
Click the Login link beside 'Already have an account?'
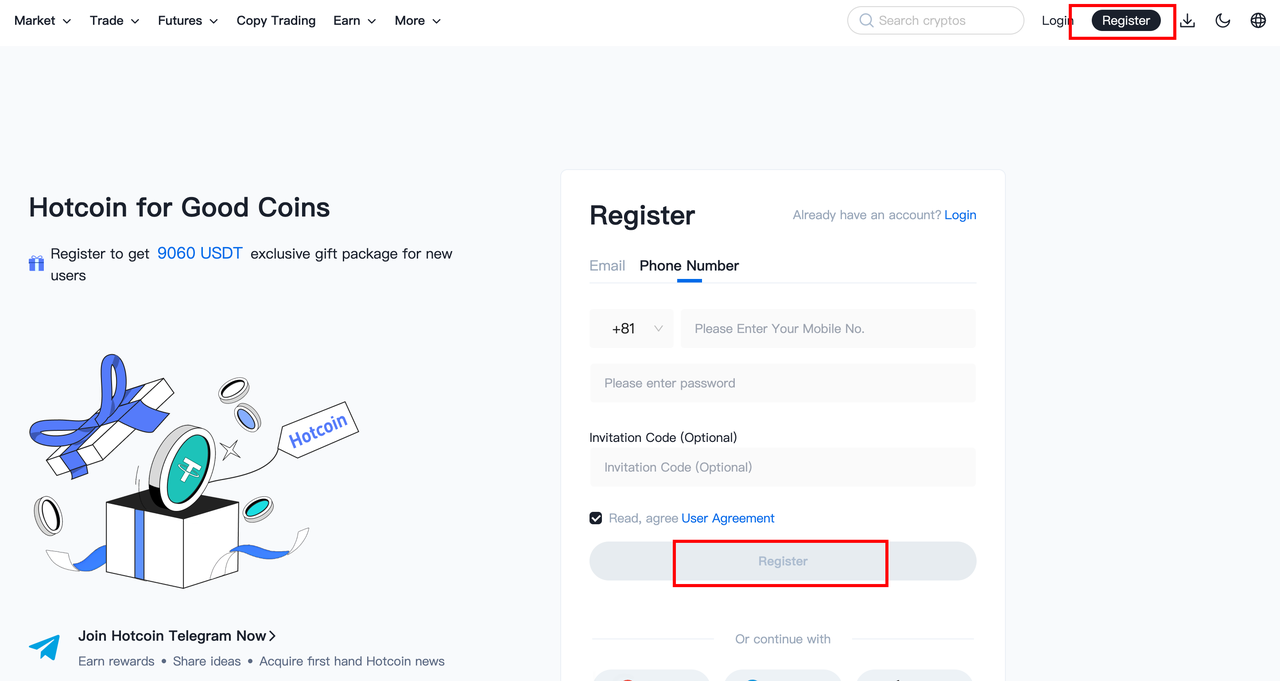[x=960, y=215]
